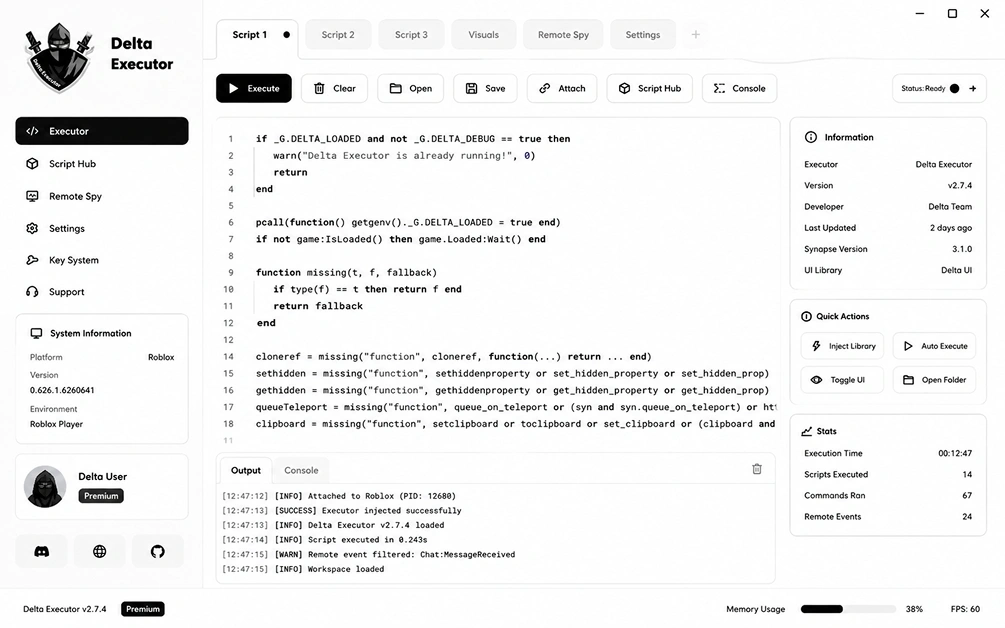This screenshot has width=1005, height=628.
Task: Click the unsaved dot on Script 1 tab
Action: click(x=287, y=35)
